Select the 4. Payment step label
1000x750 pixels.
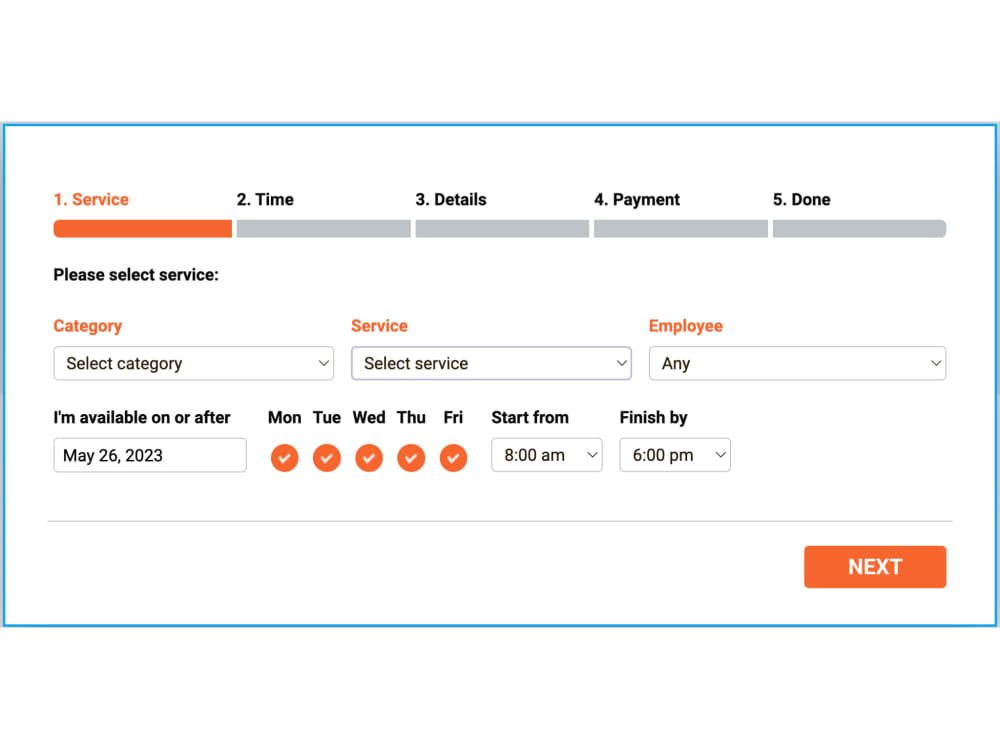click(637, 199)
